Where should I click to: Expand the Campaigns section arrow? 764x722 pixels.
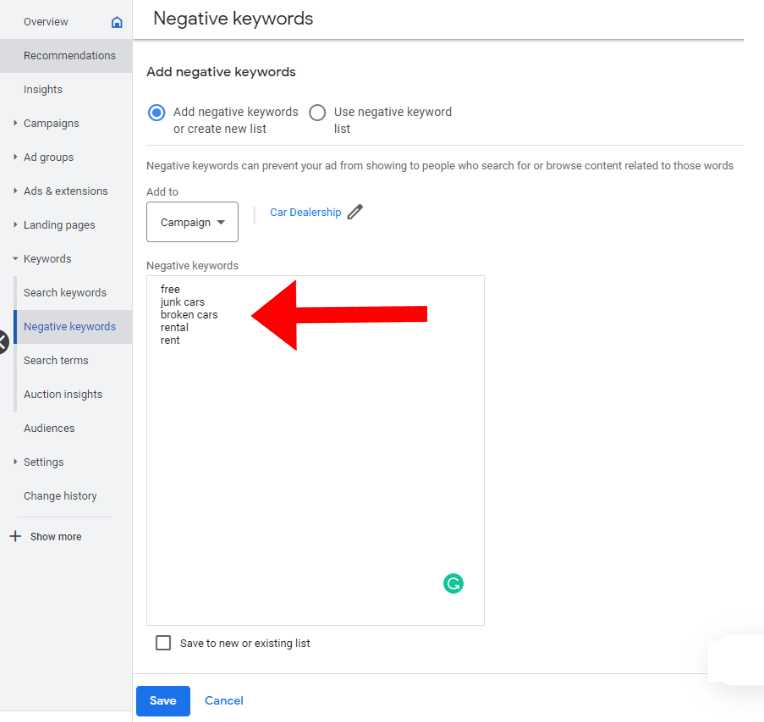[x=15, y=123]
